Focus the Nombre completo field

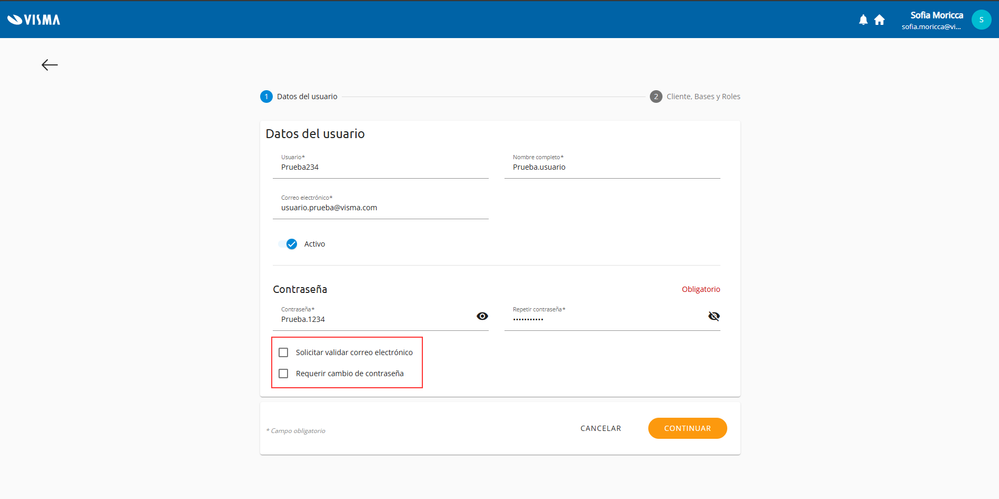[x=611, y=167]
